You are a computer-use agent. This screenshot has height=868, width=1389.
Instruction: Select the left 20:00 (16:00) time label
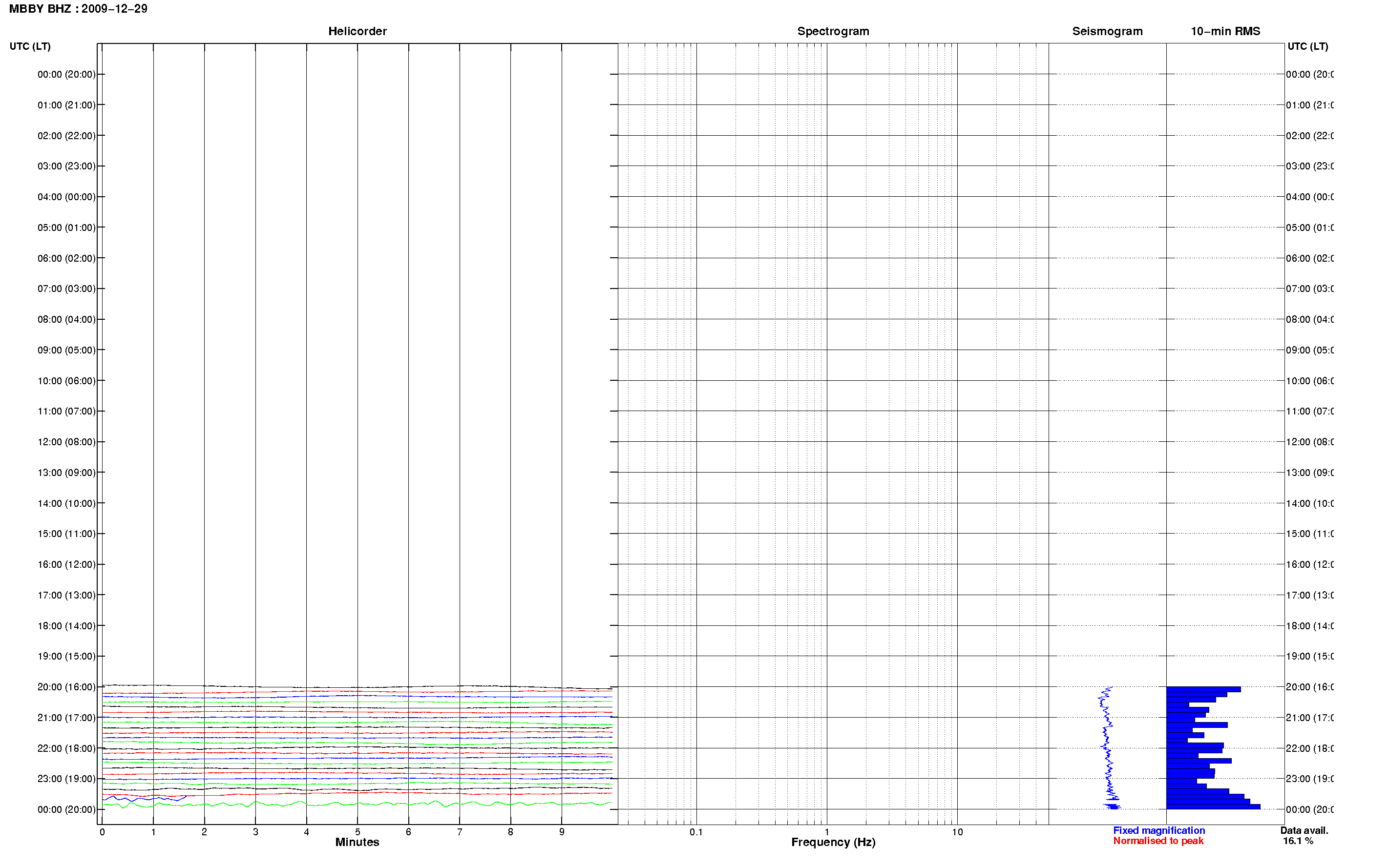point(66,687)
